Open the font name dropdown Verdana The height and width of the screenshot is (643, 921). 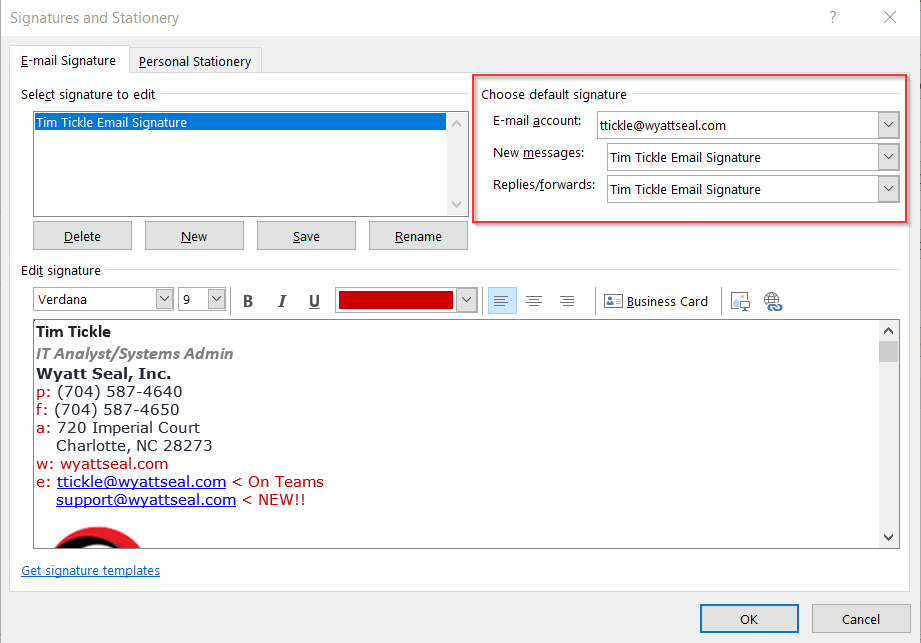pos(164,299)
